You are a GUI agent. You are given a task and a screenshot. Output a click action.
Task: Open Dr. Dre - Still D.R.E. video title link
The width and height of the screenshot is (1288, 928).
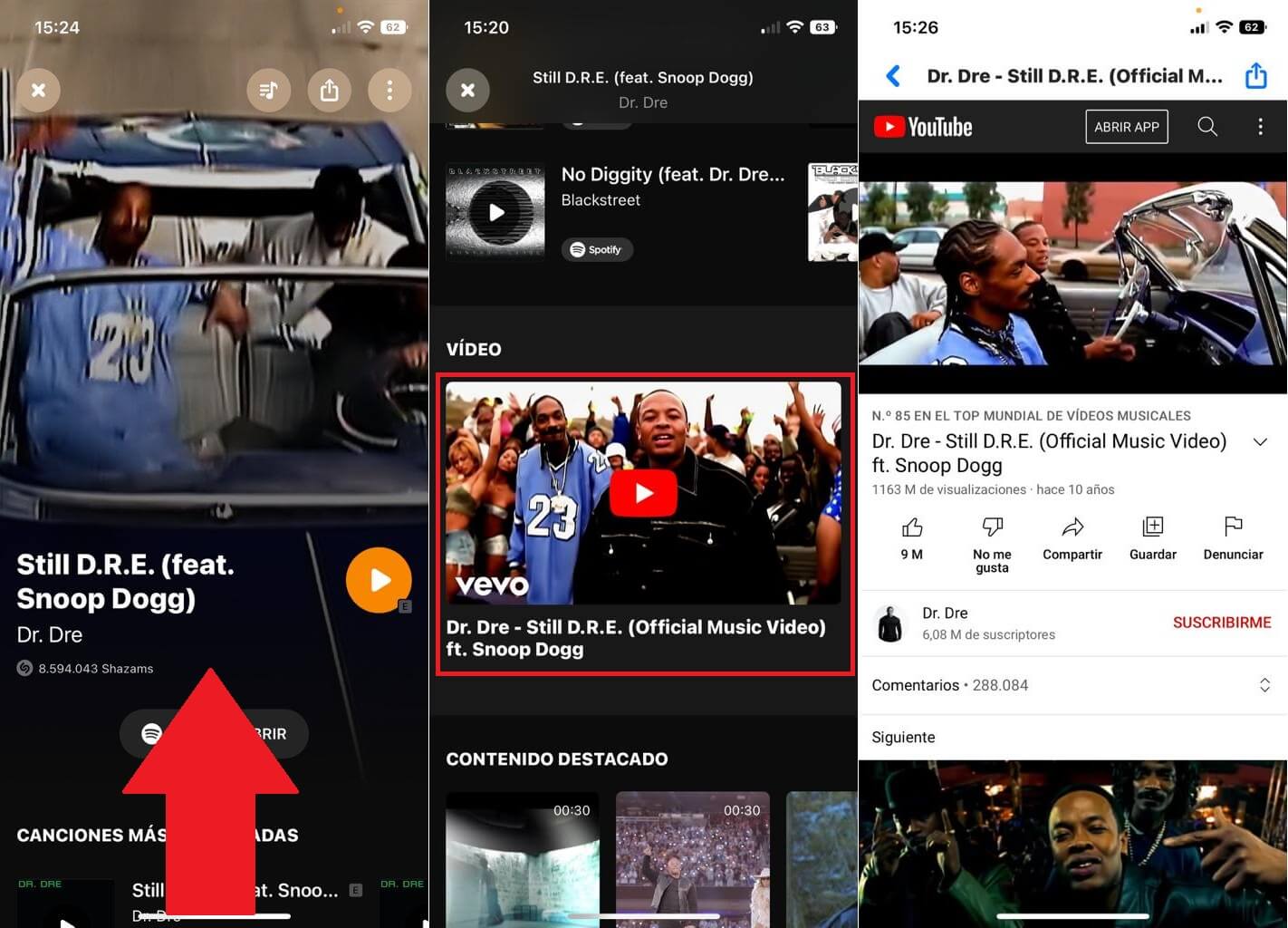coord(636,638)
